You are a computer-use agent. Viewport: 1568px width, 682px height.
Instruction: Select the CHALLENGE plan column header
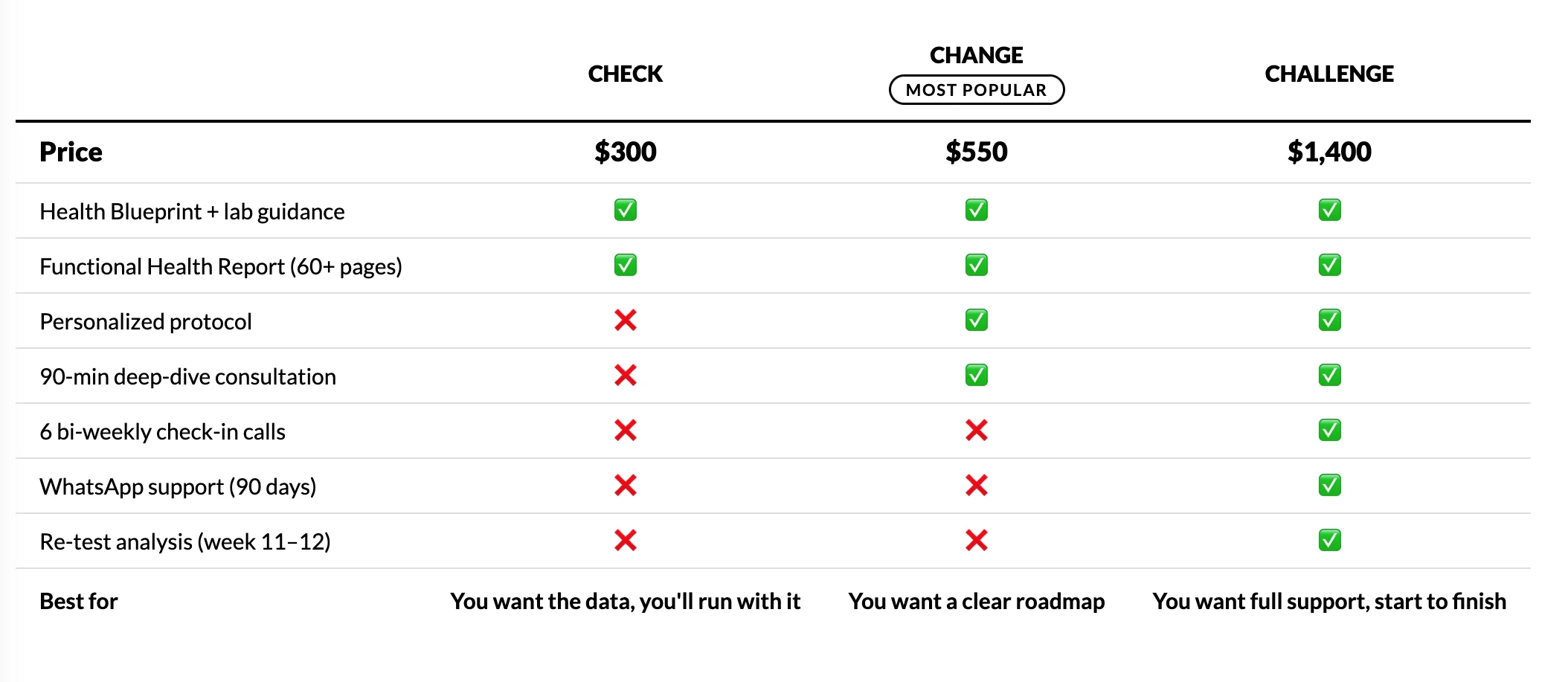coord(1329,74)
